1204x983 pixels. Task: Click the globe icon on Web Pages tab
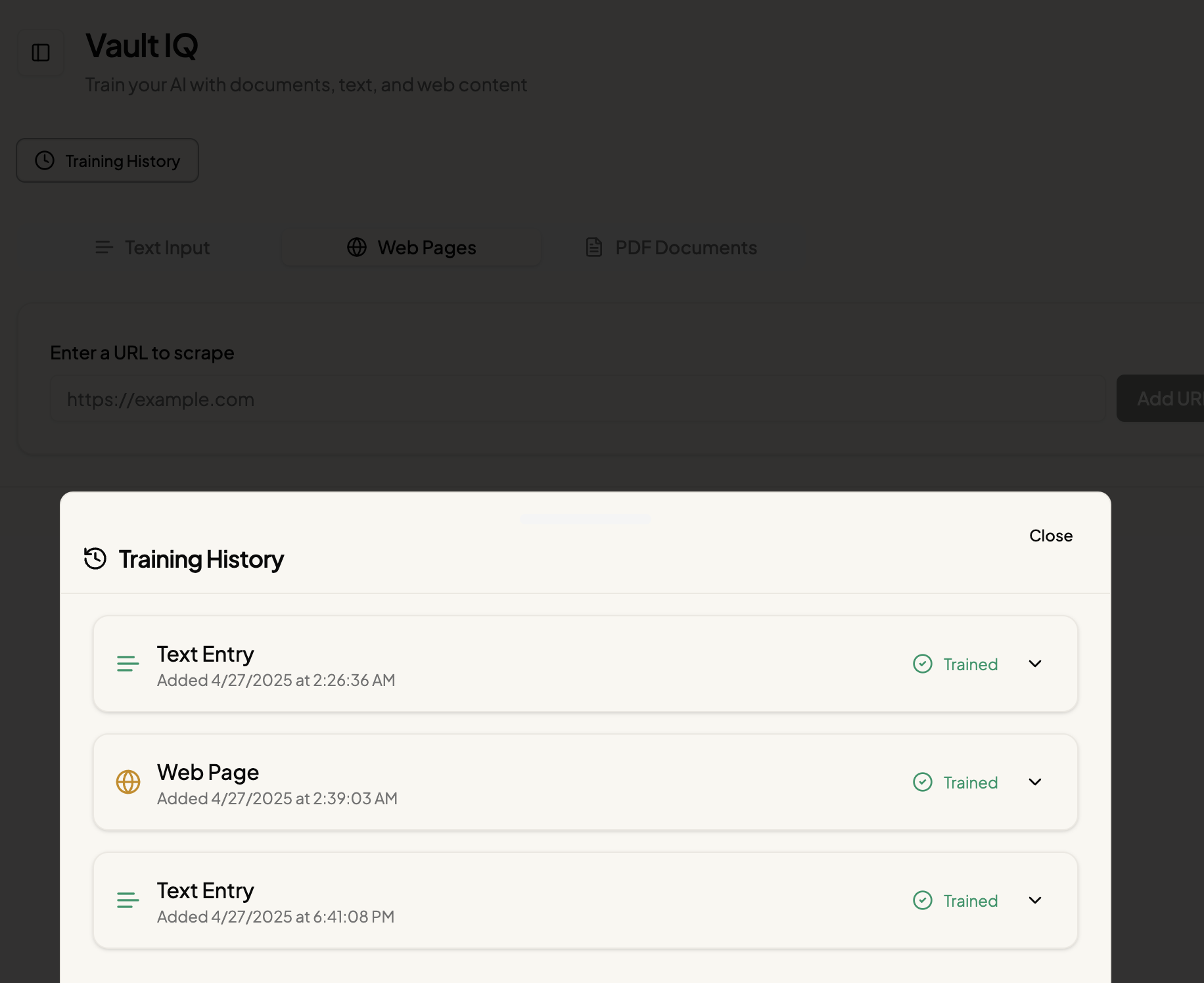tap(357, 247)
